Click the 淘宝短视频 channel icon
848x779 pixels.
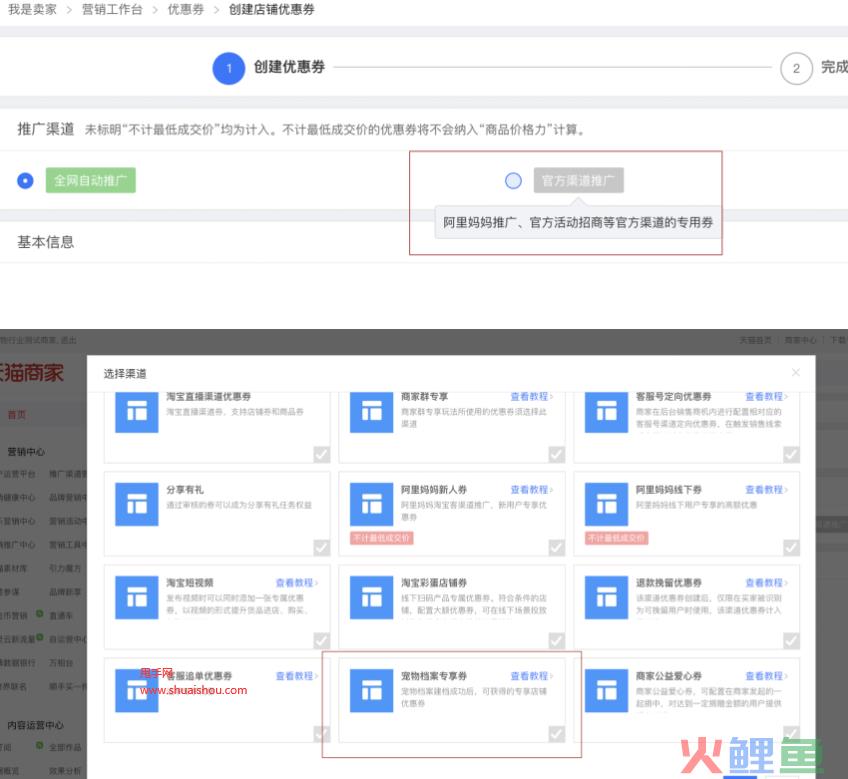pos(137,597)
